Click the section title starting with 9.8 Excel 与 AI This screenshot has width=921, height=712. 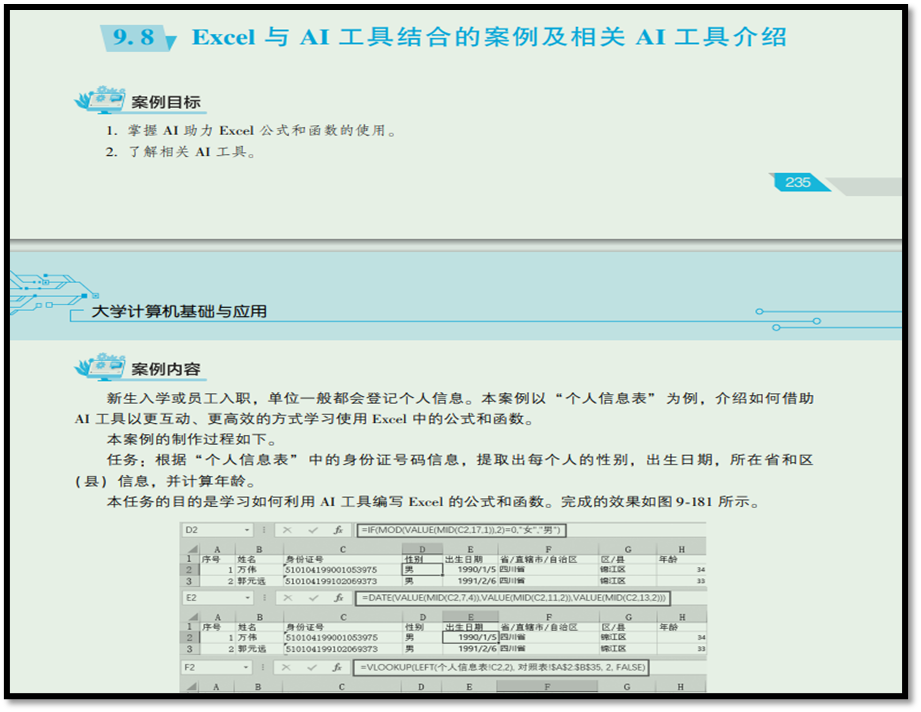pyautogui.click(x=443, y=37)
